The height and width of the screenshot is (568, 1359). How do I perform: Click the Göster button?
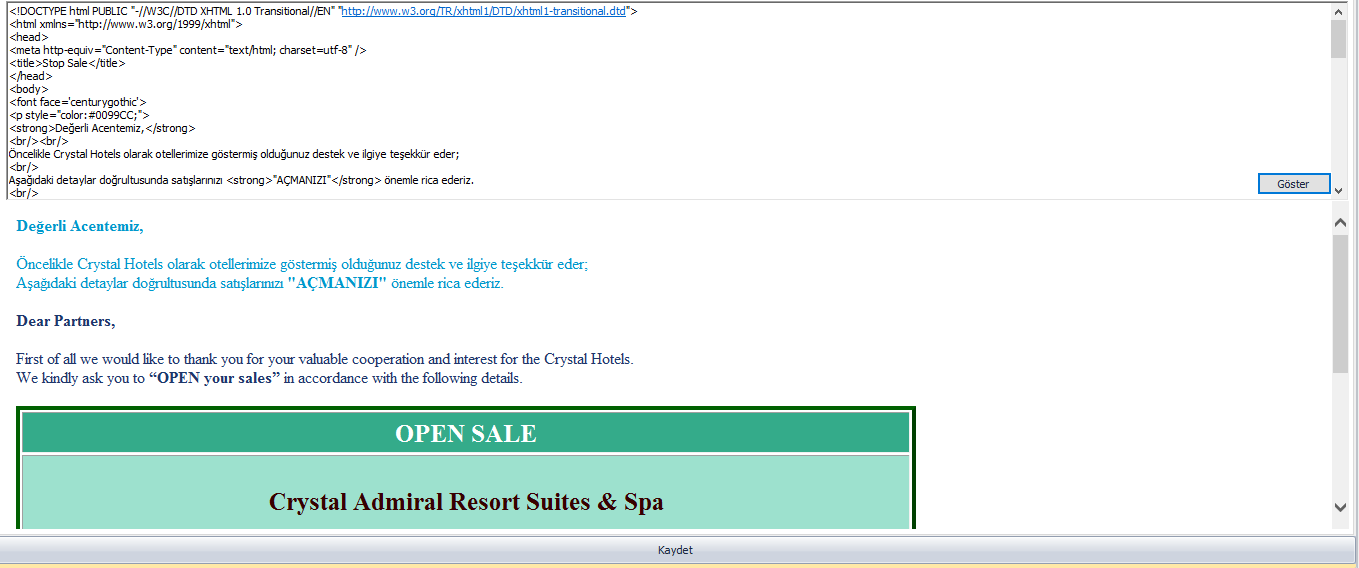coord(1293,184)
